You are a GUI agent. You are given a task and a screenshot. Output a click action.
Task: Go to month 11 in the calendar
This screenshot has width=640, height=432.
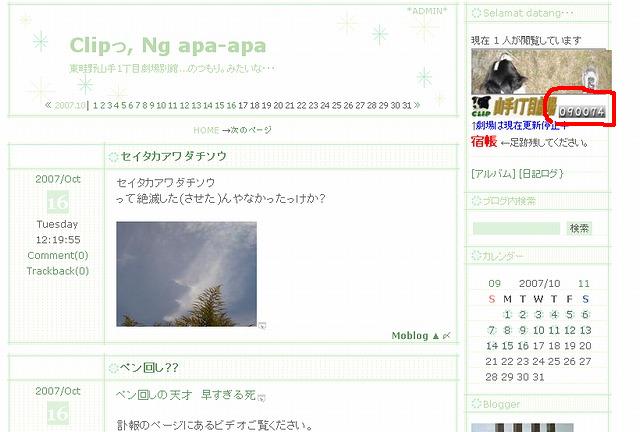pyautogui.click(x=584, y=283)
